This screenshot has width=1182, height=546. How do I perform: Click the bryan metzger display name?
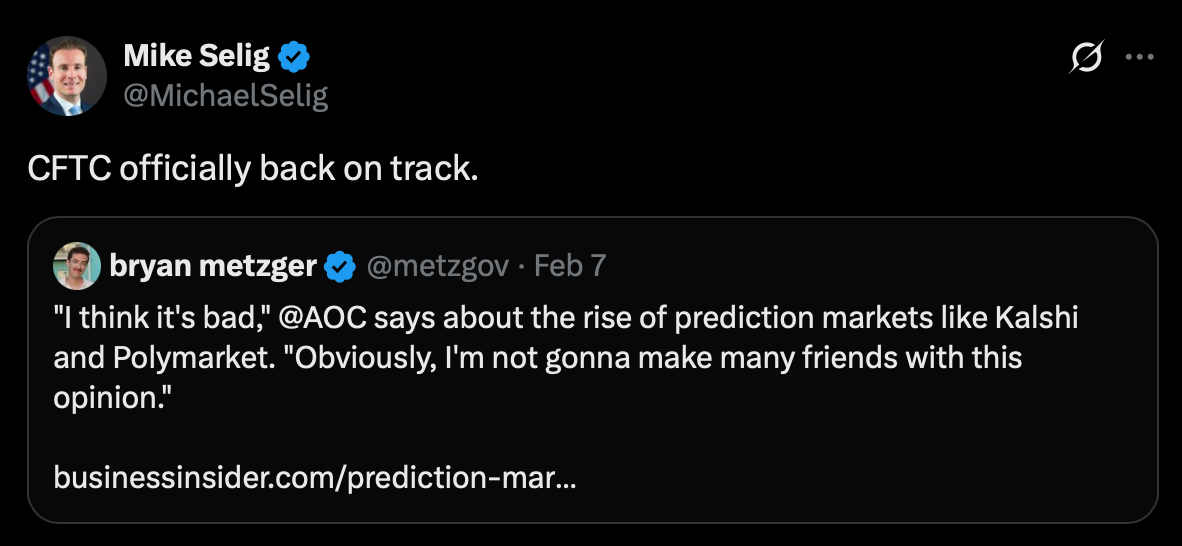click(213, 266)
